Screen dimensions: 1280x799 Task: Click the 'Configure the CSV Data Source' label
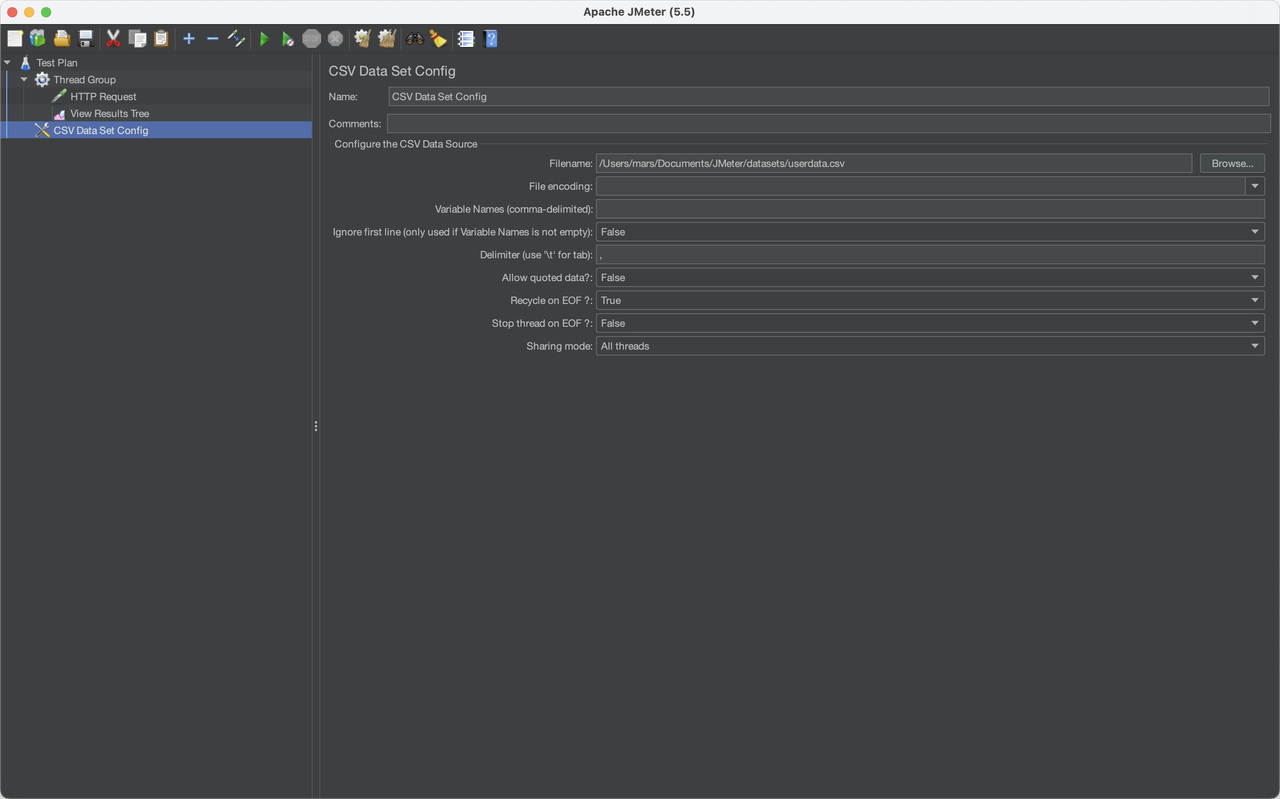pyautogui.click(x=406, y=144)
